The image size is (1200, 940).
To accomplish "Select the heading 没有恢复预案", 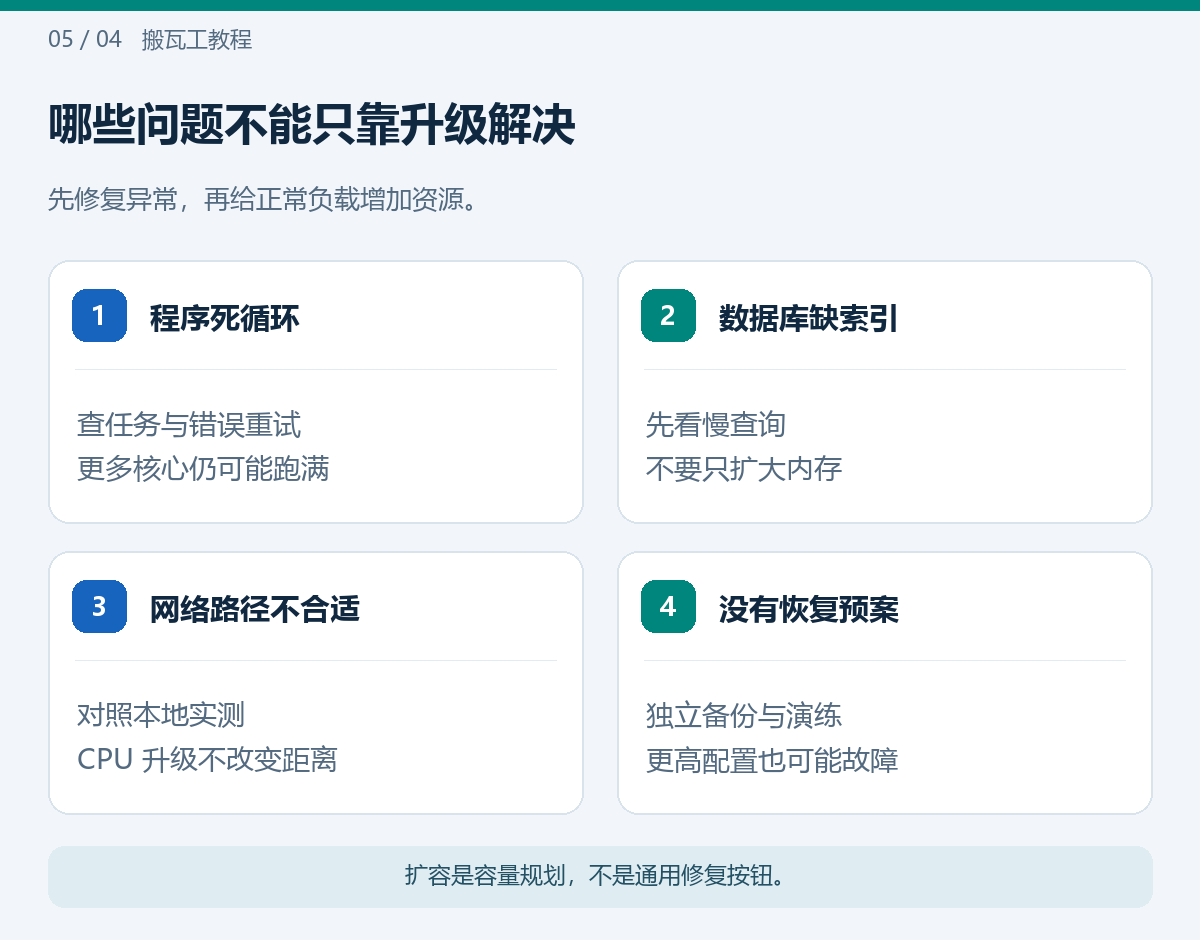I will pos(808,609).
